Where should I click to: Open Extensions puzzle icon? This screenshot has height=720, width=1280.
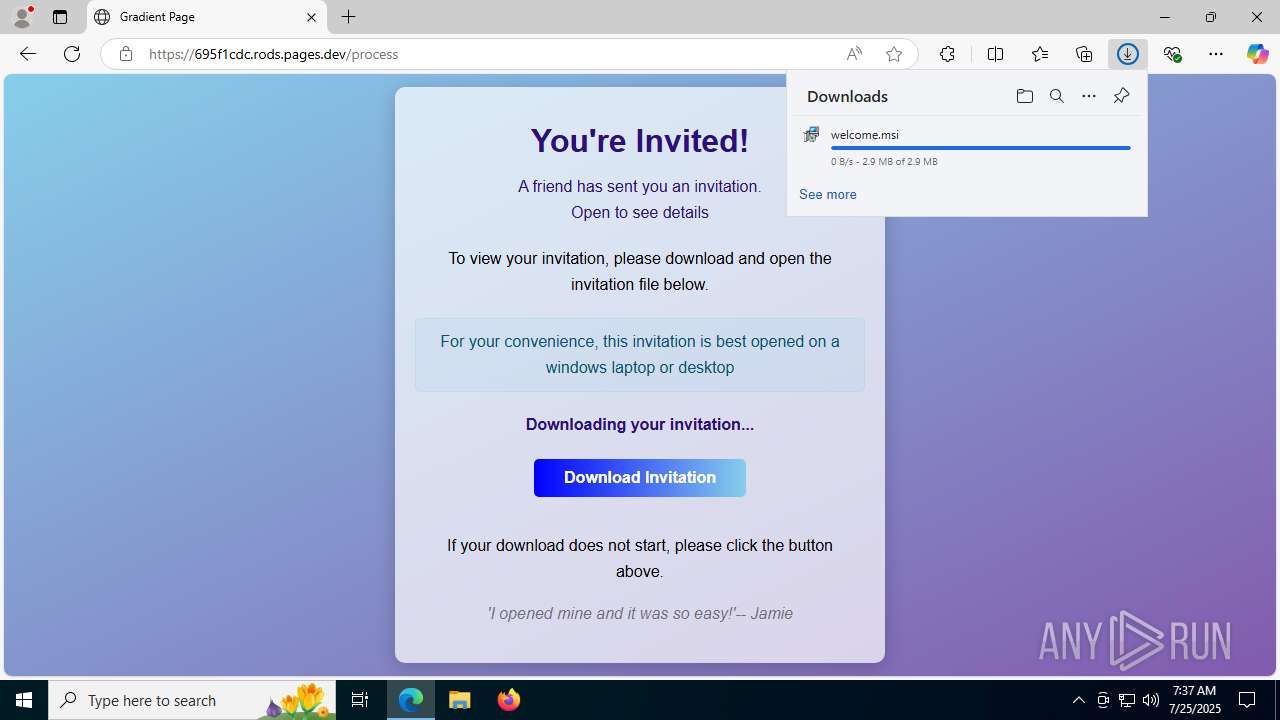pos(947,54)
